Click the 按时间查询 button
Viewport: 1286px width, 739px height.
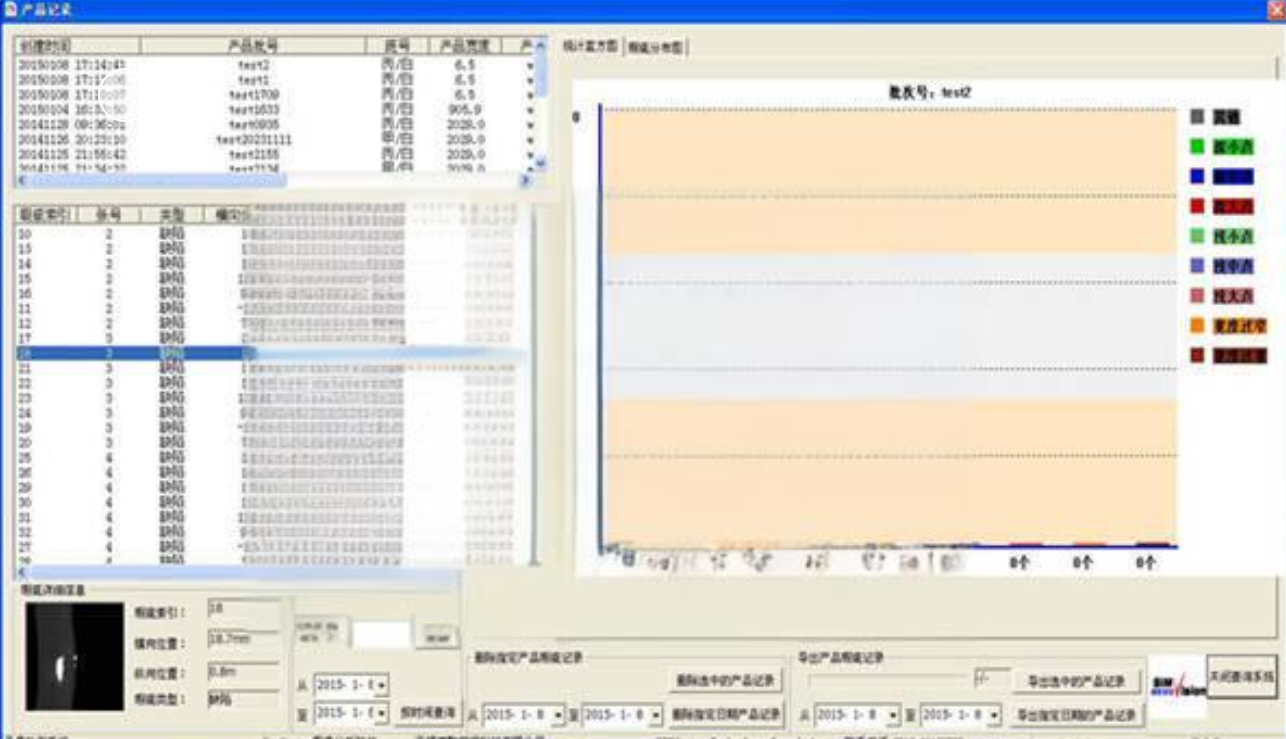click(x=427, y=714)
